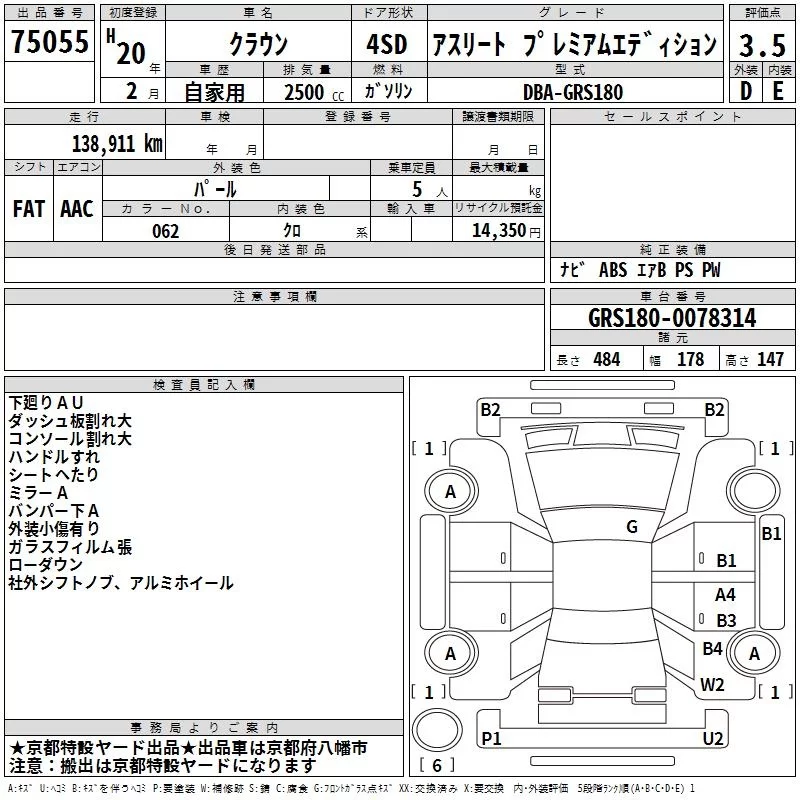Select the damage mark A4 on the diagram
This screenshot has width=800, height=800.
(726, 594)
